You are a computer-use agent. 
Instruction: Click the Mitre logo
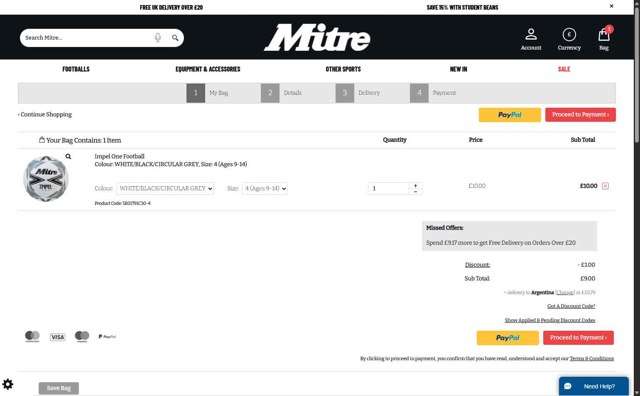coord(317,38)
